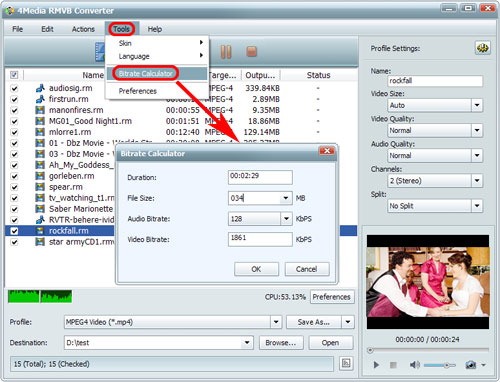Screen dimensions: 500x382
Task: Click the Save As... button
Action: 314,322
